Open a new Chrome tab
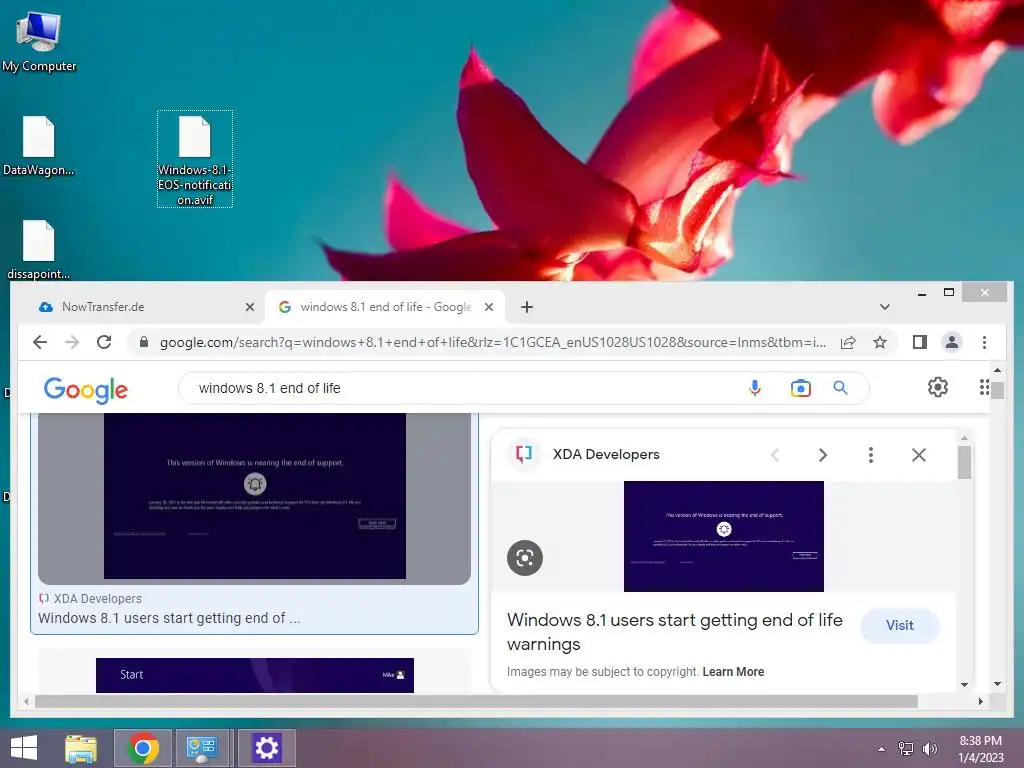 click(x=526, y=307)
